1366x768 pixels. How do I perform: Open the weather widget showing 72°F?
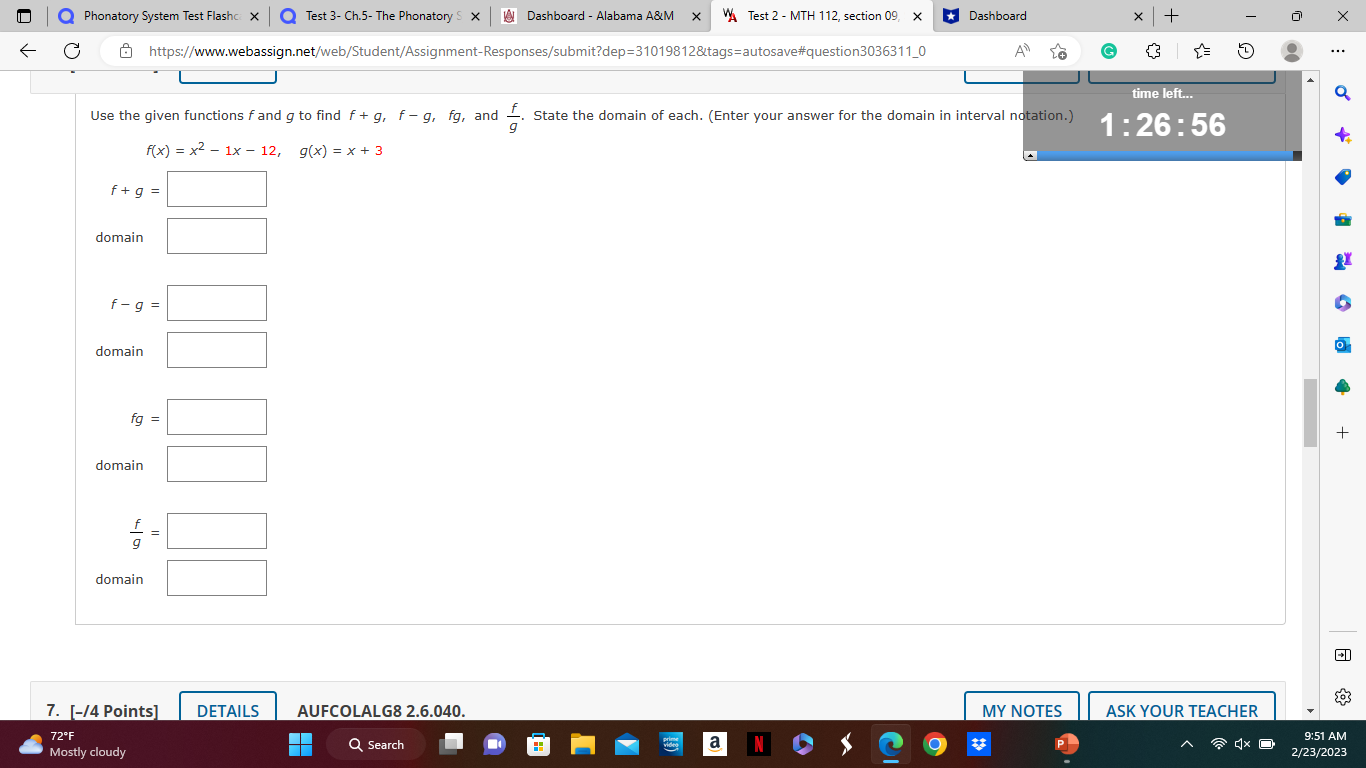pyautogui.click(x=73, y=744)
